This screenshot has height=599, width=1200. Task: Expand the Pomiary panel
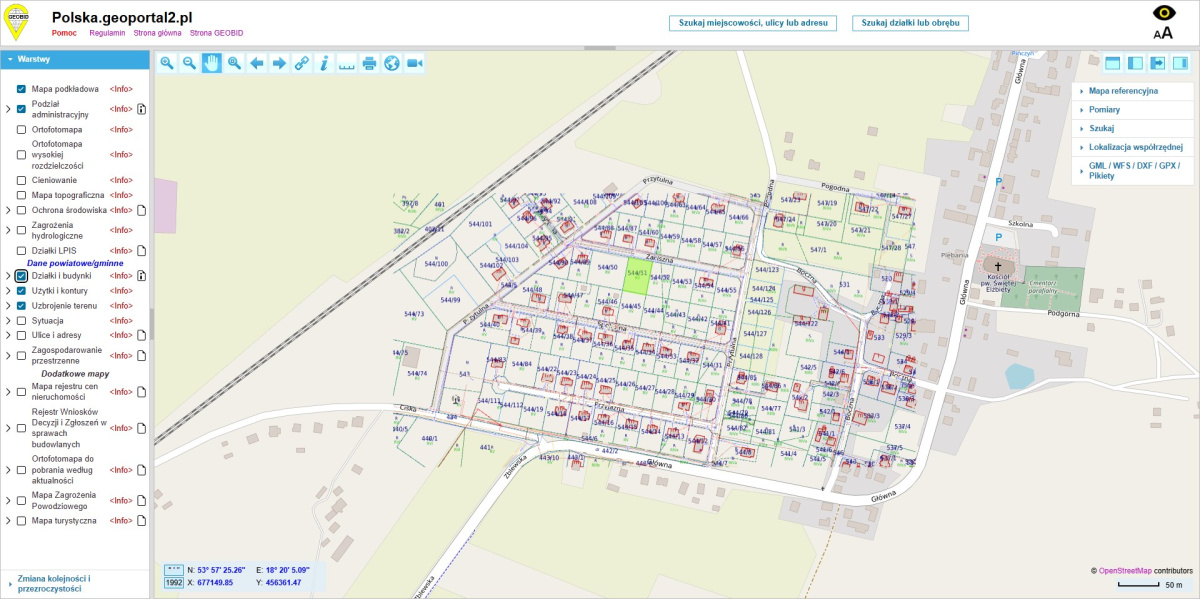[1104, 110]
